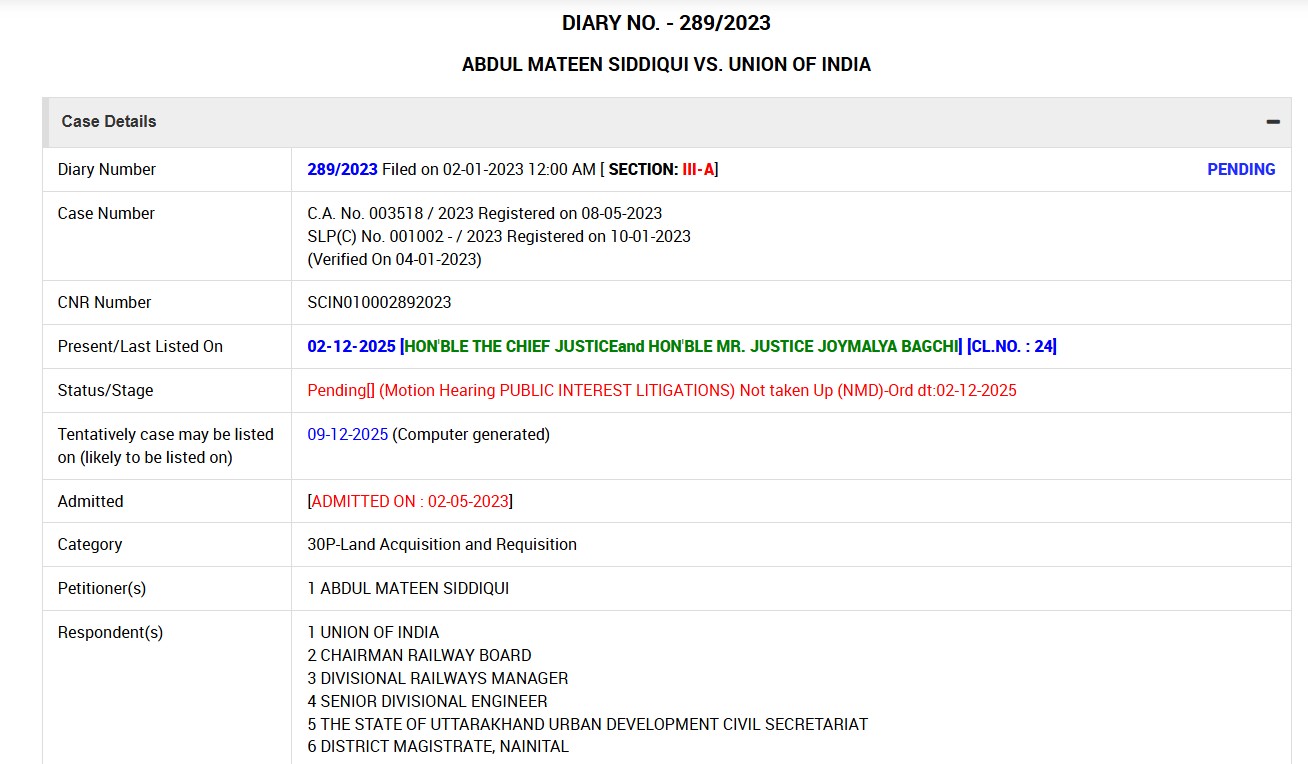Click respondent CHAIRMAN RAILWAY BOARD

425,656
